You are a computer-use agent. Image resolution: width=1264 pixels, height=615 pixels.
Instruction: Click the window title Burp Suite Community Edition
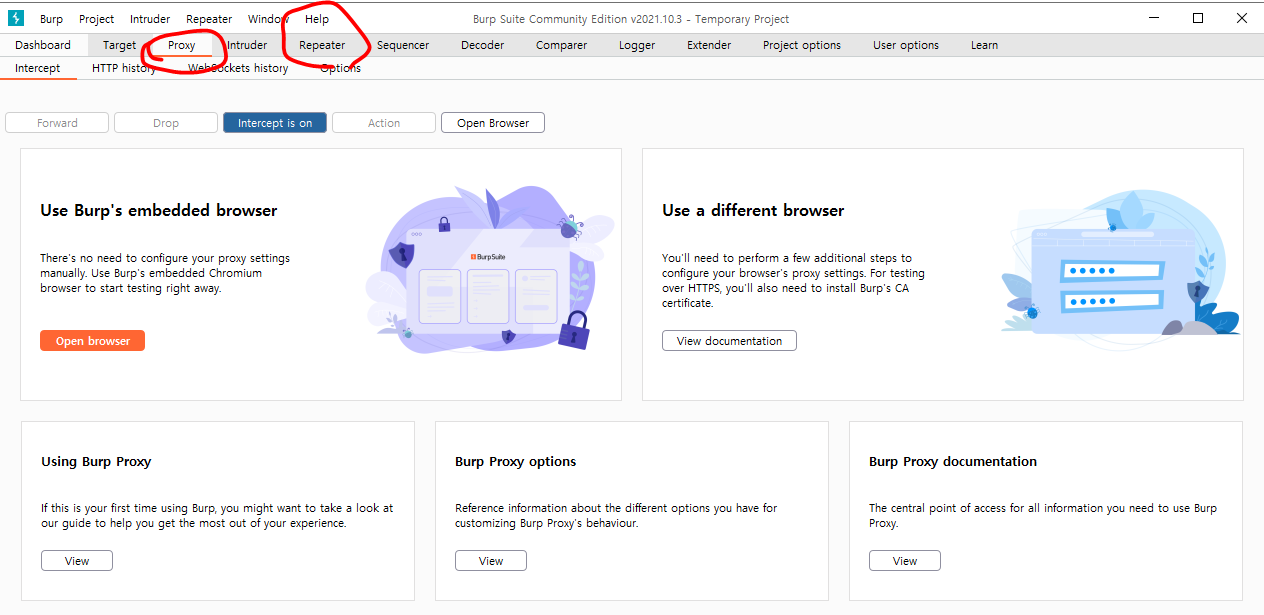click(631, 19)
